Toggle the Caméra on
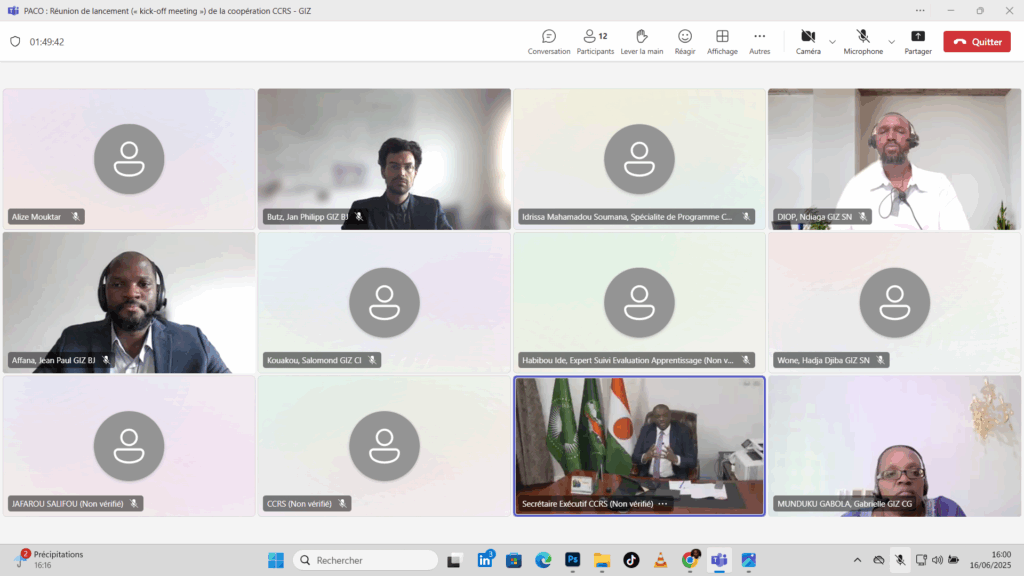The width and height of the screenshot is (1024, 576). (x=808, y=42)
